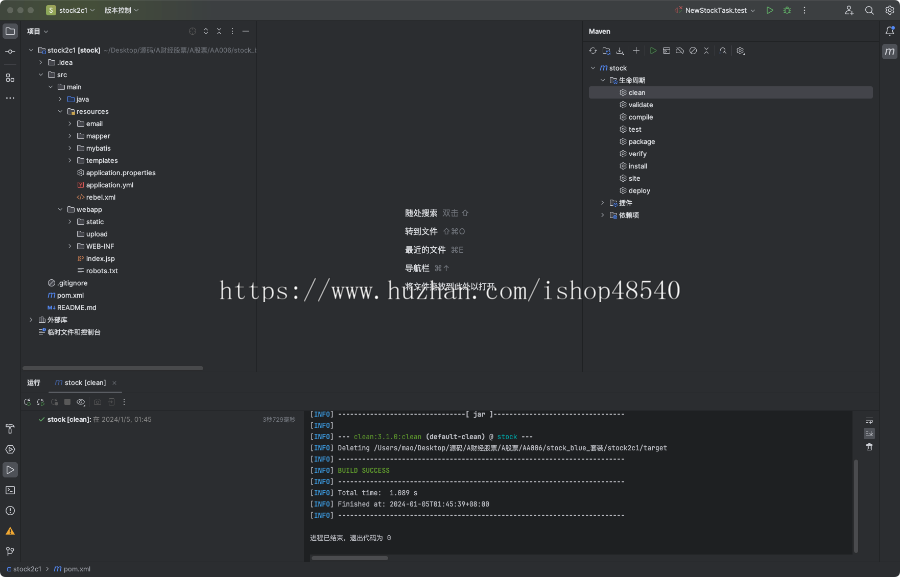Open the Git tool window icon
This screenshot has height=577, width=900.
point(10,551)
